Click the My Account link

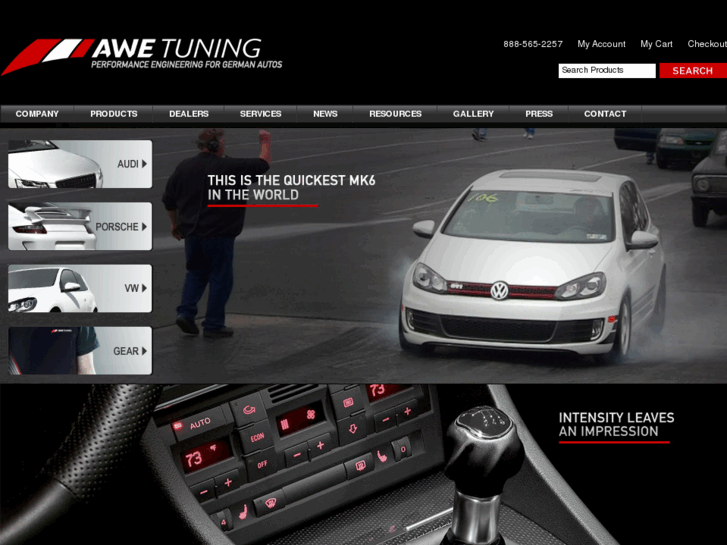[601, 44]
